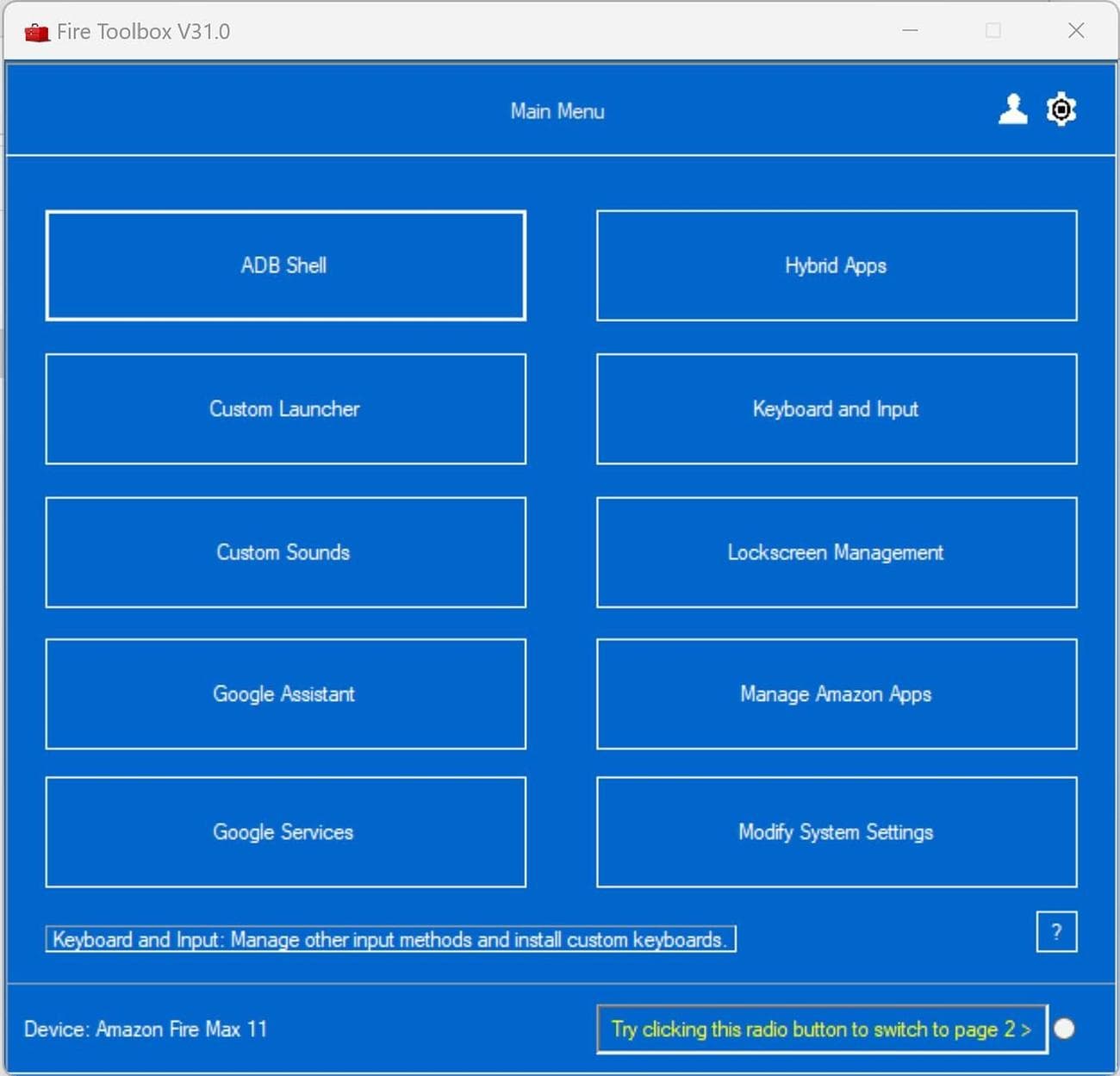Image resolution: width=1120 pixels, height=1076 pixels.
Task: Open Modify System Settings
Action: pyautogui.click(x=836, y=832)
